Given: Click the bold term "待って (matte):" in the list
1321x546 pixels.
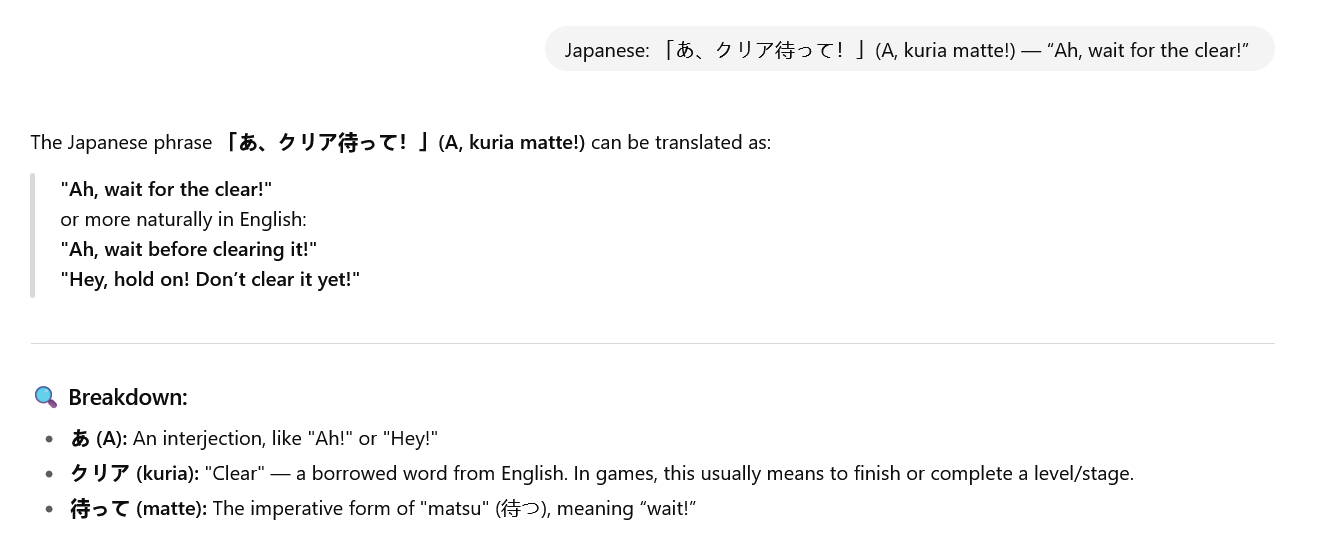Looking at the screenshot, I should 138,508.
